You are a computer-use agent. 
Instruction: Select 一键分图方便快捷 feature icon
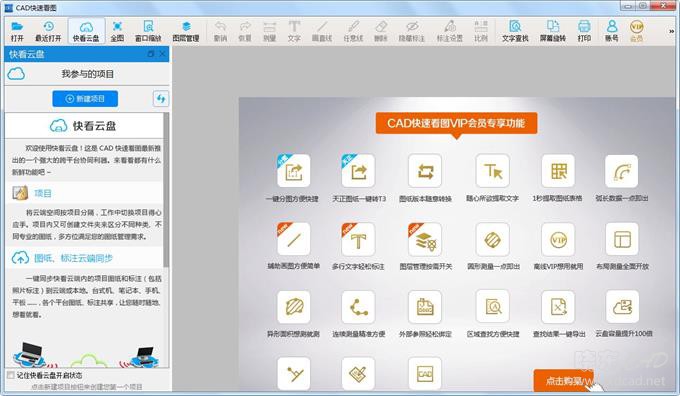pos(294,171)
